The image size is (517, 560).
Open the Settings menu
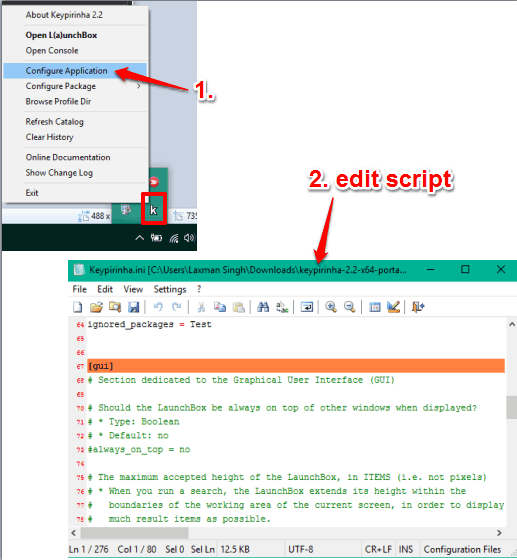[x=170, y=289]
